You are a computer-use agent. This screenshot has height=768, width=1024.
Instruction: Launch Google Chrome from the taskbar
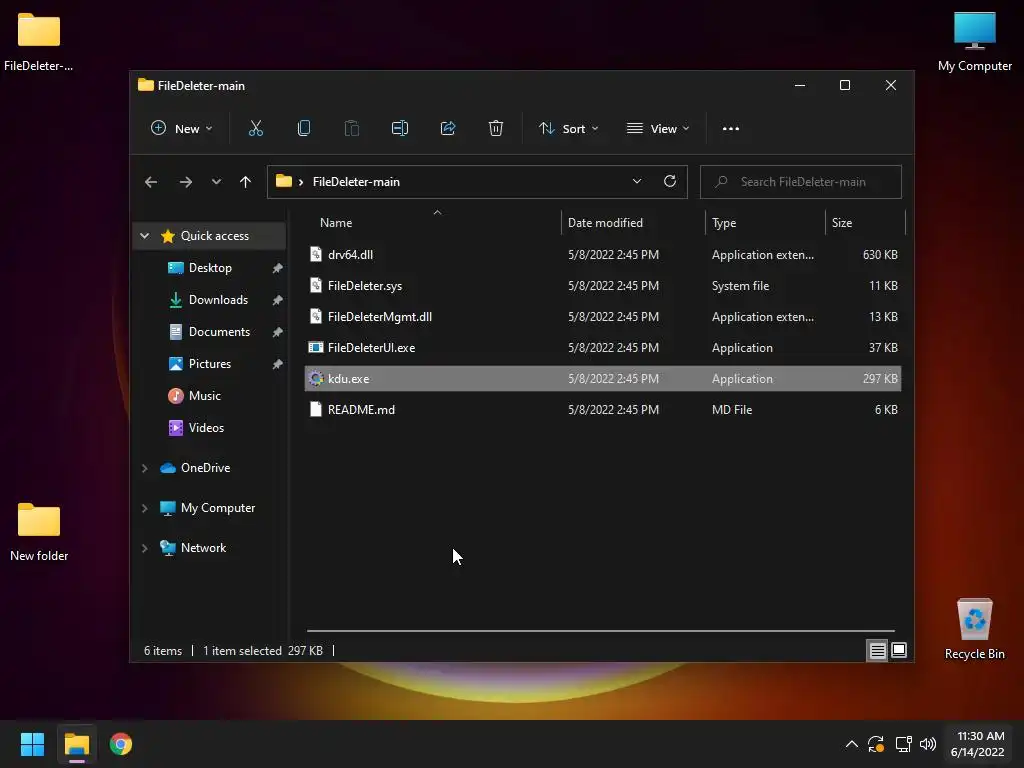point(121,744)
